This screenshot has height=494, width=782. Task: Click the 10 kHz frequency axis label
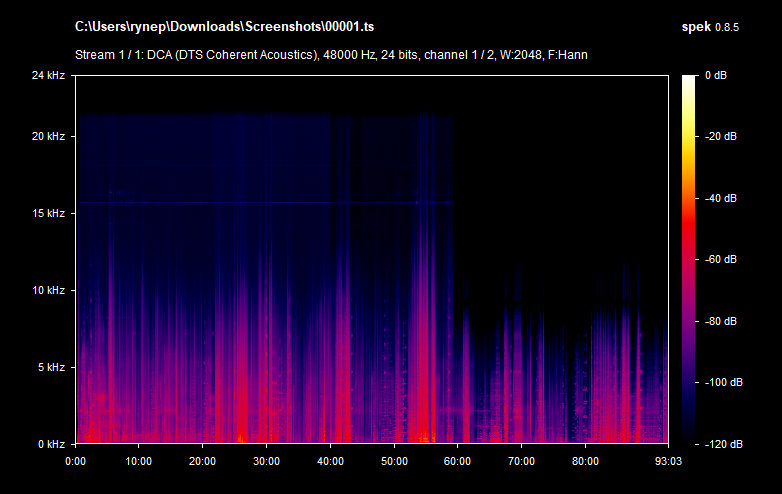tap(47, 290)
